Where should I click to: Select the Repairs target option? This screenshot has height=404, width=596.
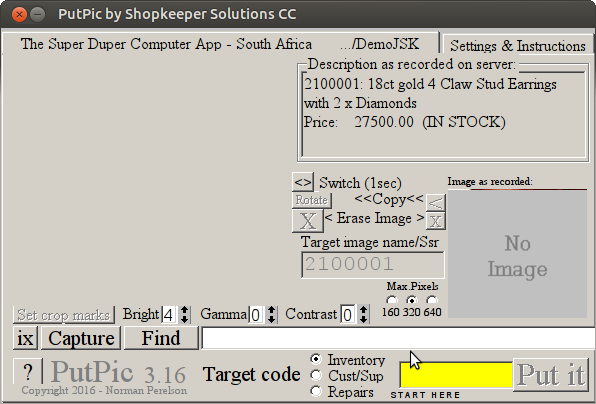click(316, 391)
